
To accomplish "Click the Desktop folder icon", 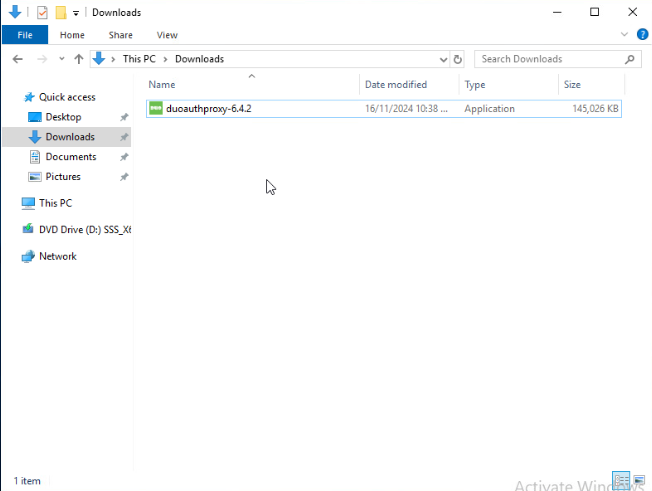I will (x=35, y=117).
